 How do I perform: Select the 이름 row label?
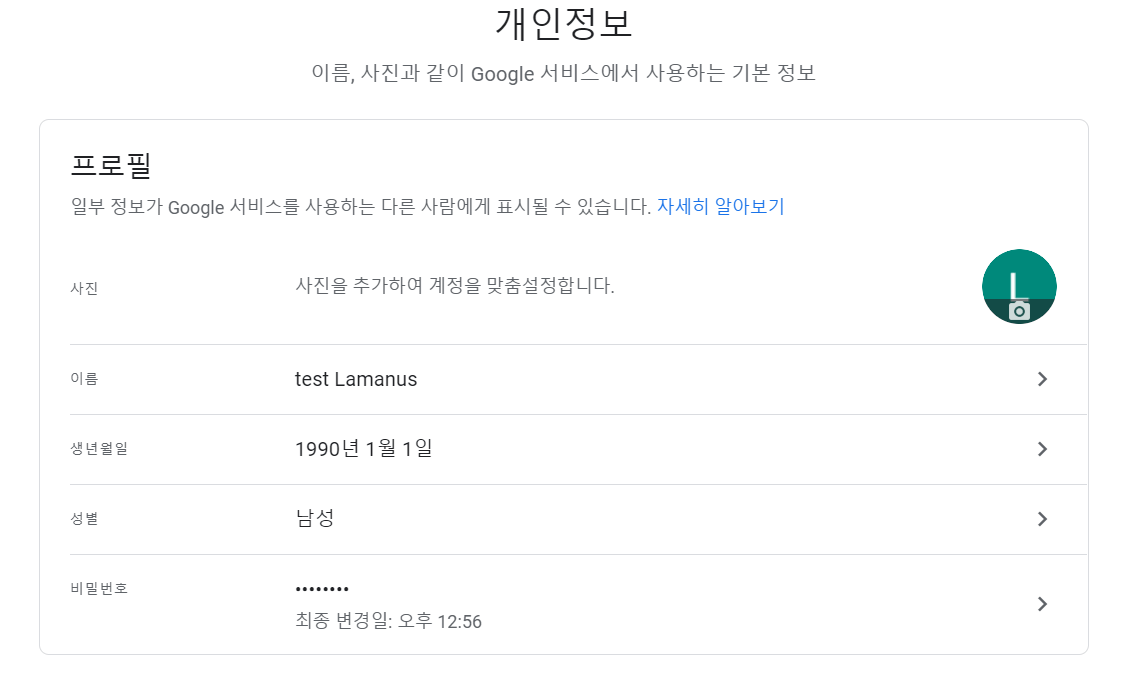(84, 379)
